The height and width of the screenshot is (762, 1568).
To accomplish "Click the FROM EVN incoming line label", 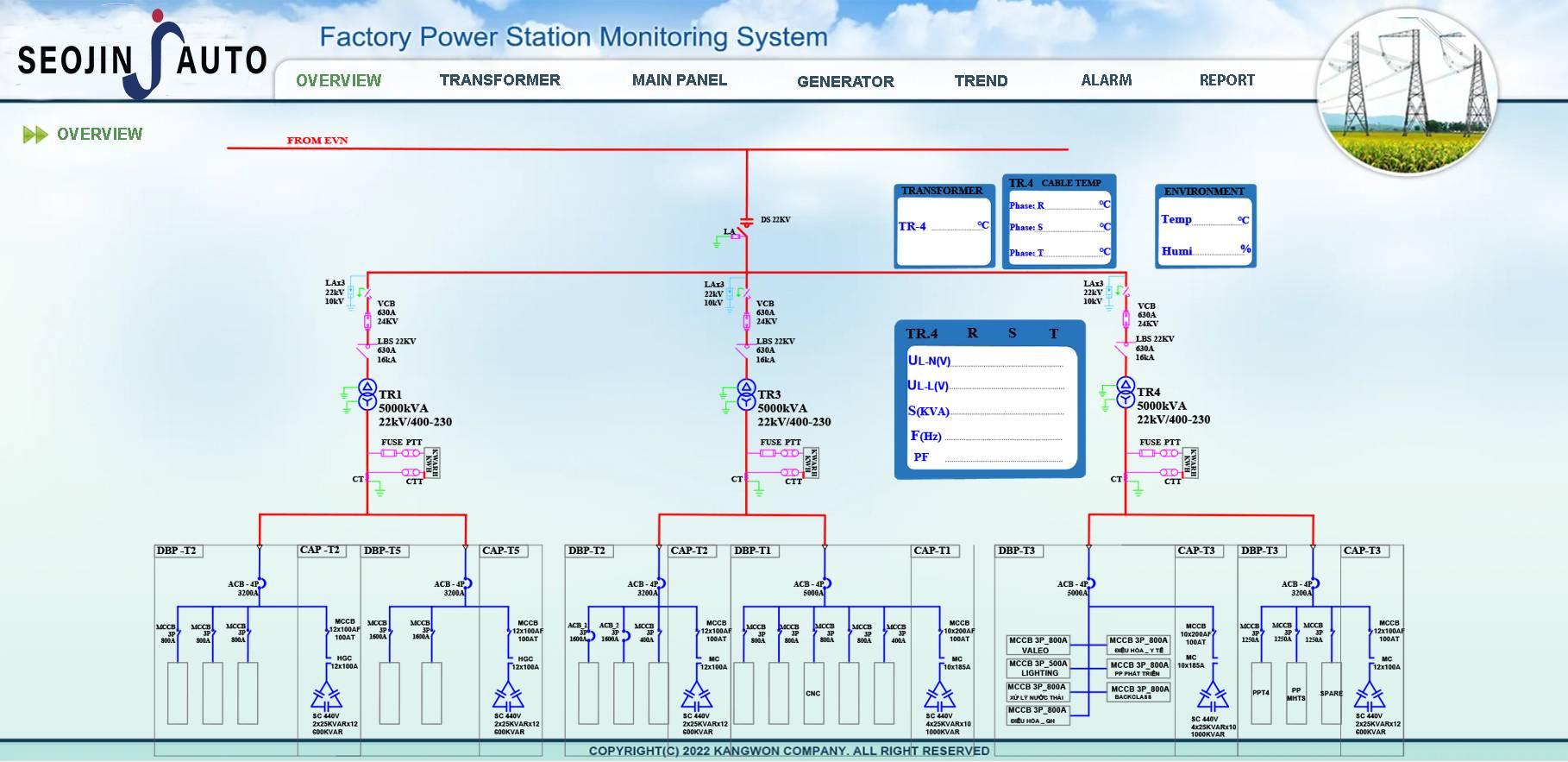I will [317, 141].
